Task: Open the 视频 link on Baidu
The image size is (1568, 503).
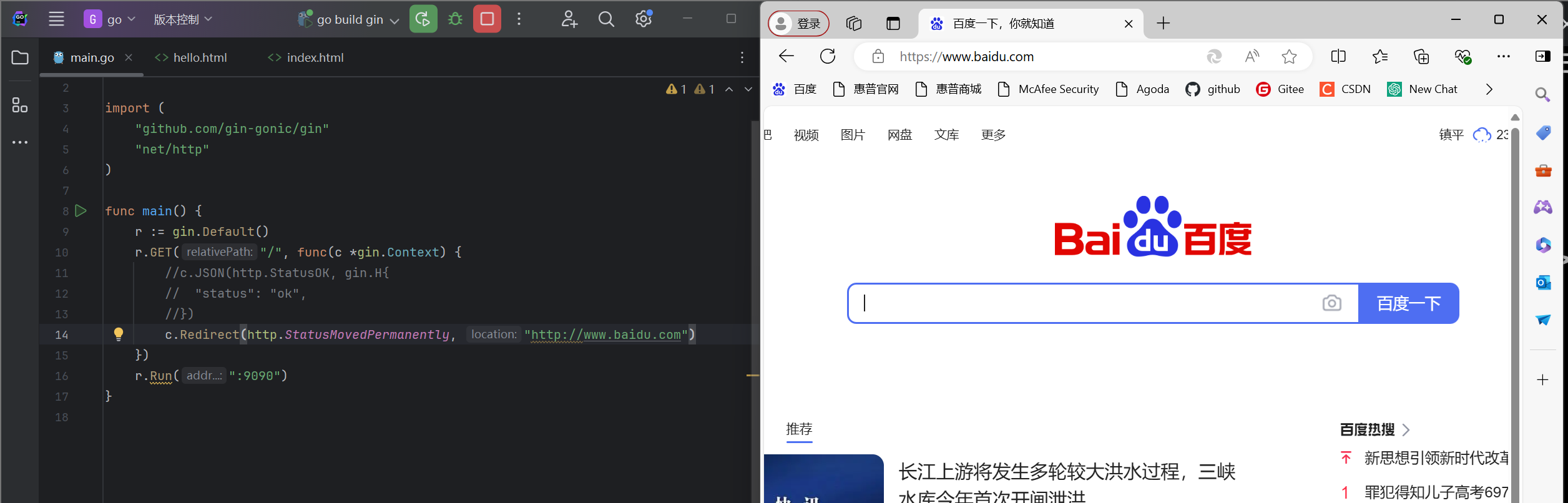Action: 806,135
